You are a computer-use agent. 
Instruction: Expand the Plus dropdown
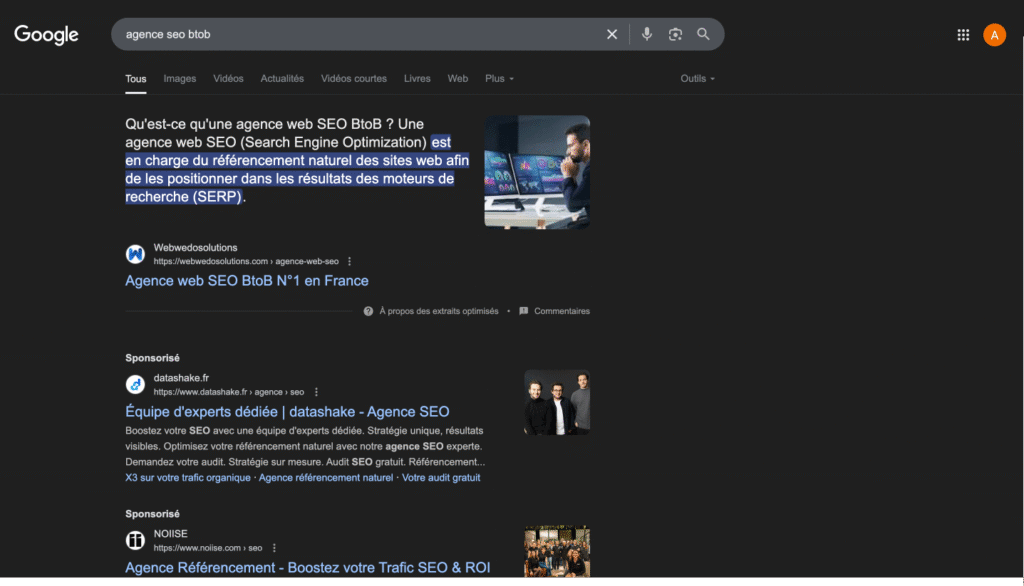pyautogui.click(x=499, y=78)
